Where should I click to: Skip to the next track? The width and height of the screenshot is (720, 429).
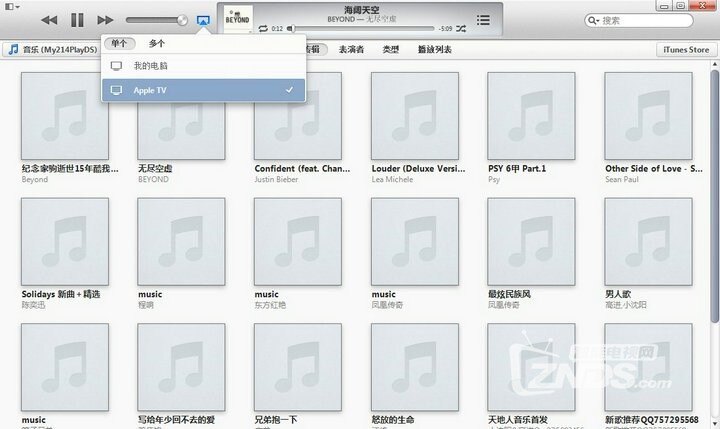tap(105, 19)
